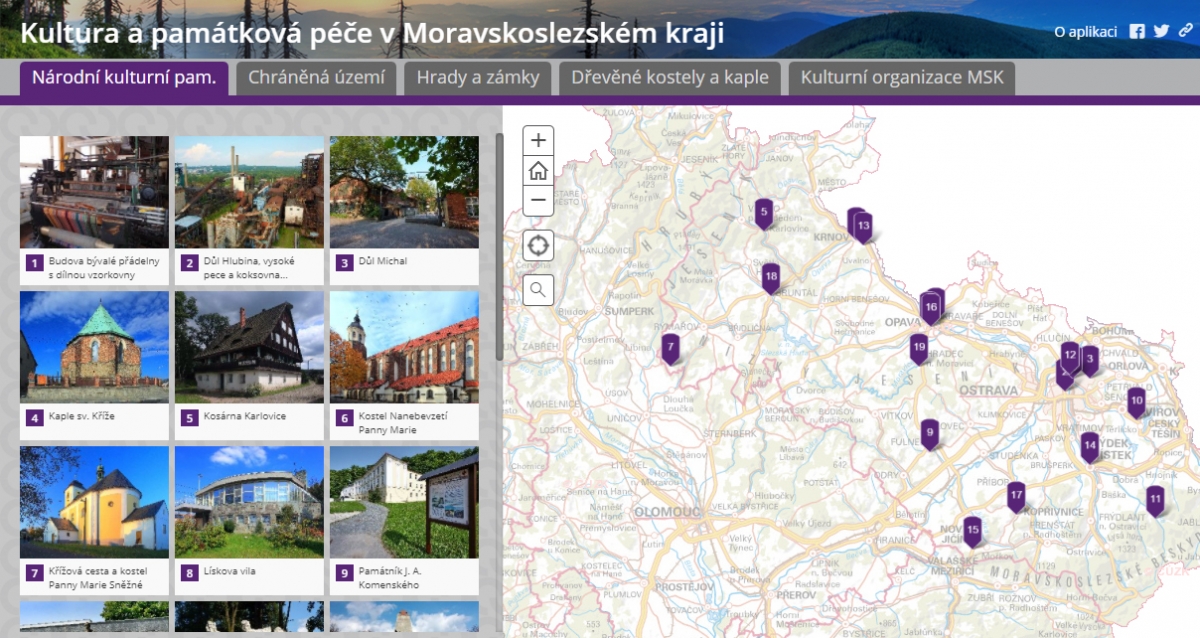Select map marker 14
Screen dimensions: 1200x638
click(1090, 446)
